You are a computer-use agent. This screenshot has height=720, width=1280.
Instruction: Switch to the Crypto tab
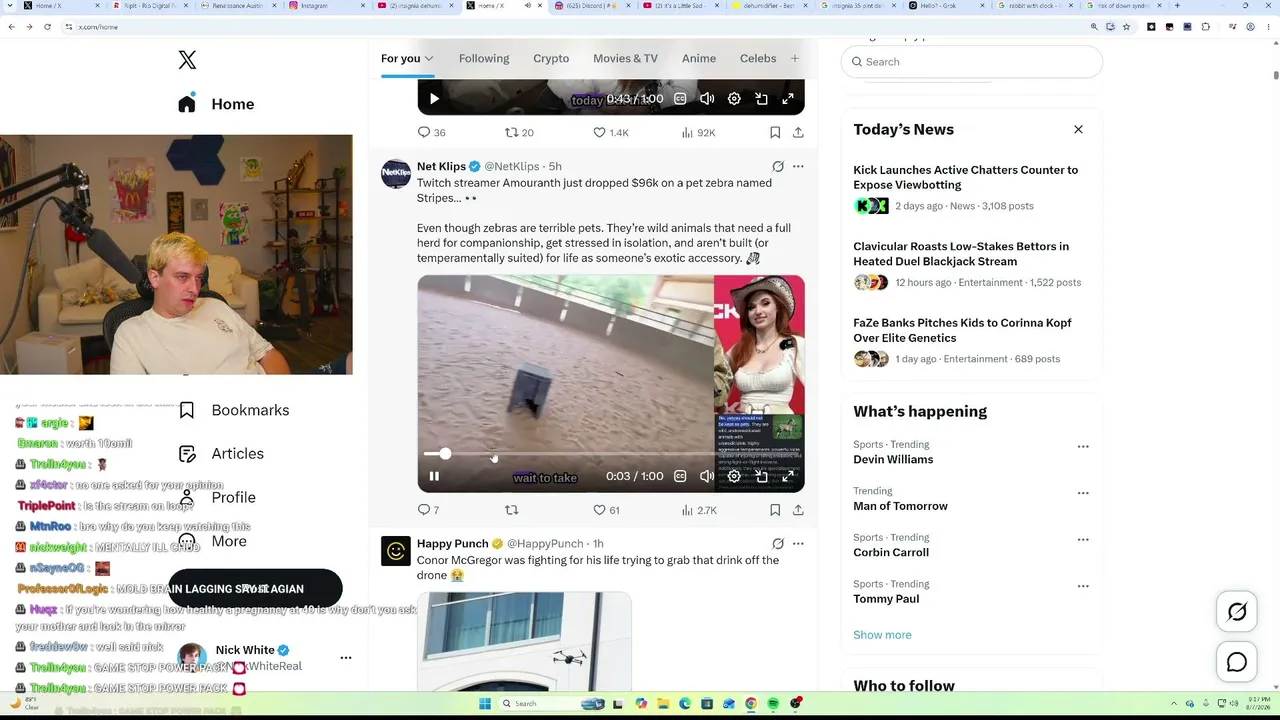(551, 58)
